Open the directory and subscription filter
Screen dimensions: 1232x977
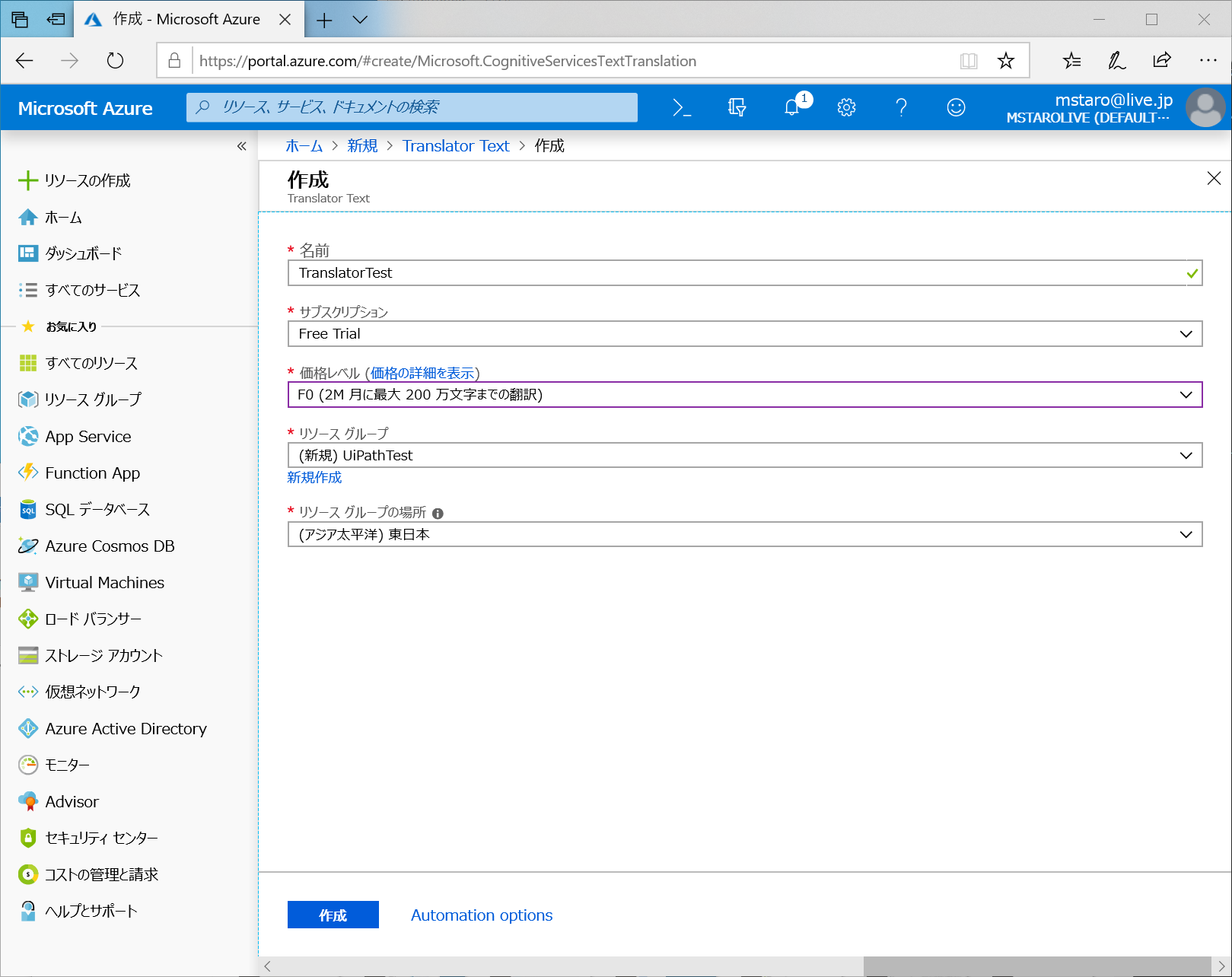point(737,107)
